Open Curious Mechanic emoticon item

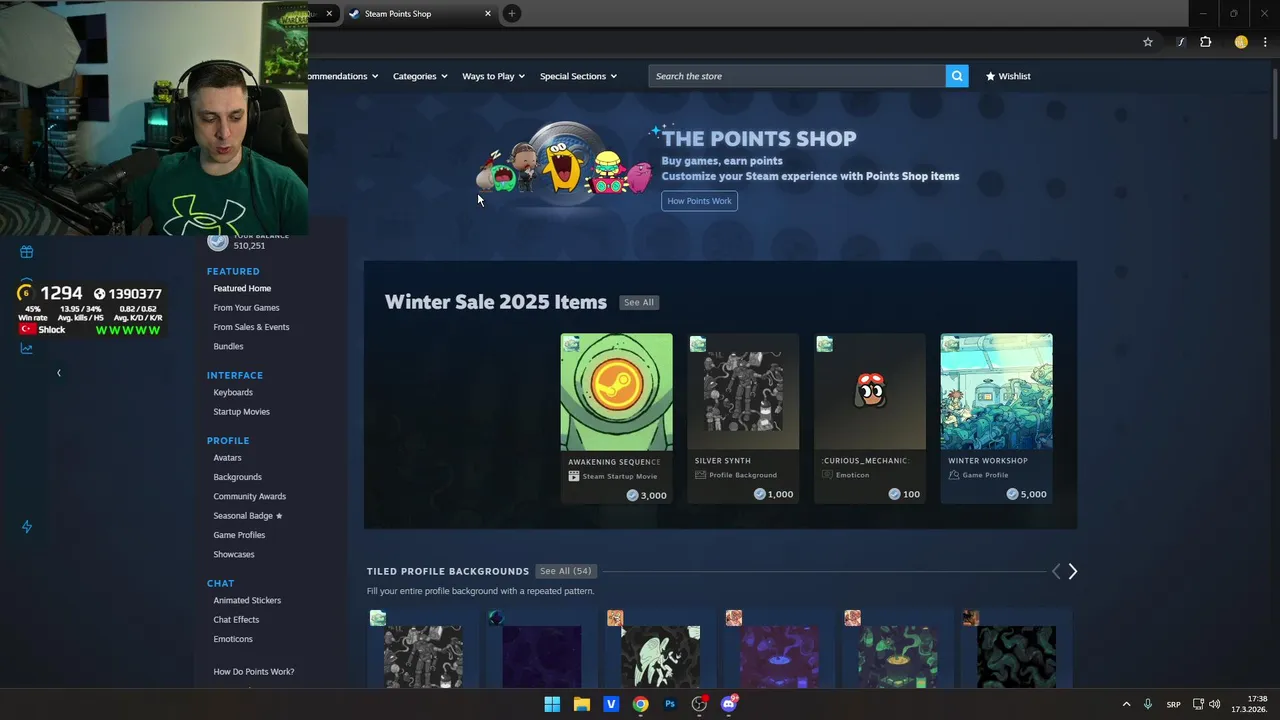tap(870, 419)
